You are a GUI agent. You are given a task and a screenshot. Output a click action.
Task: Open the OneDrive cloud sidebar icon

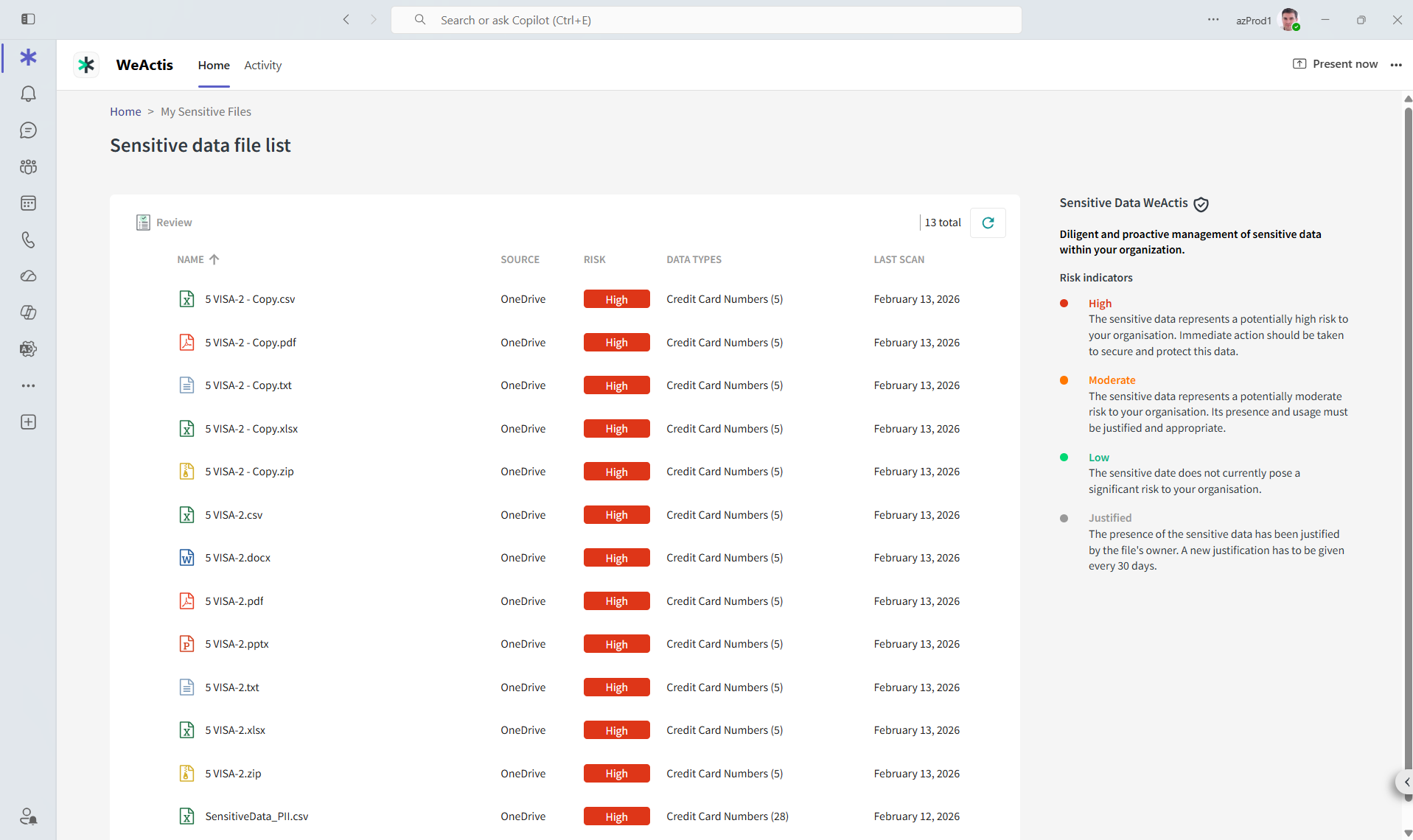(x=28, y=276)
